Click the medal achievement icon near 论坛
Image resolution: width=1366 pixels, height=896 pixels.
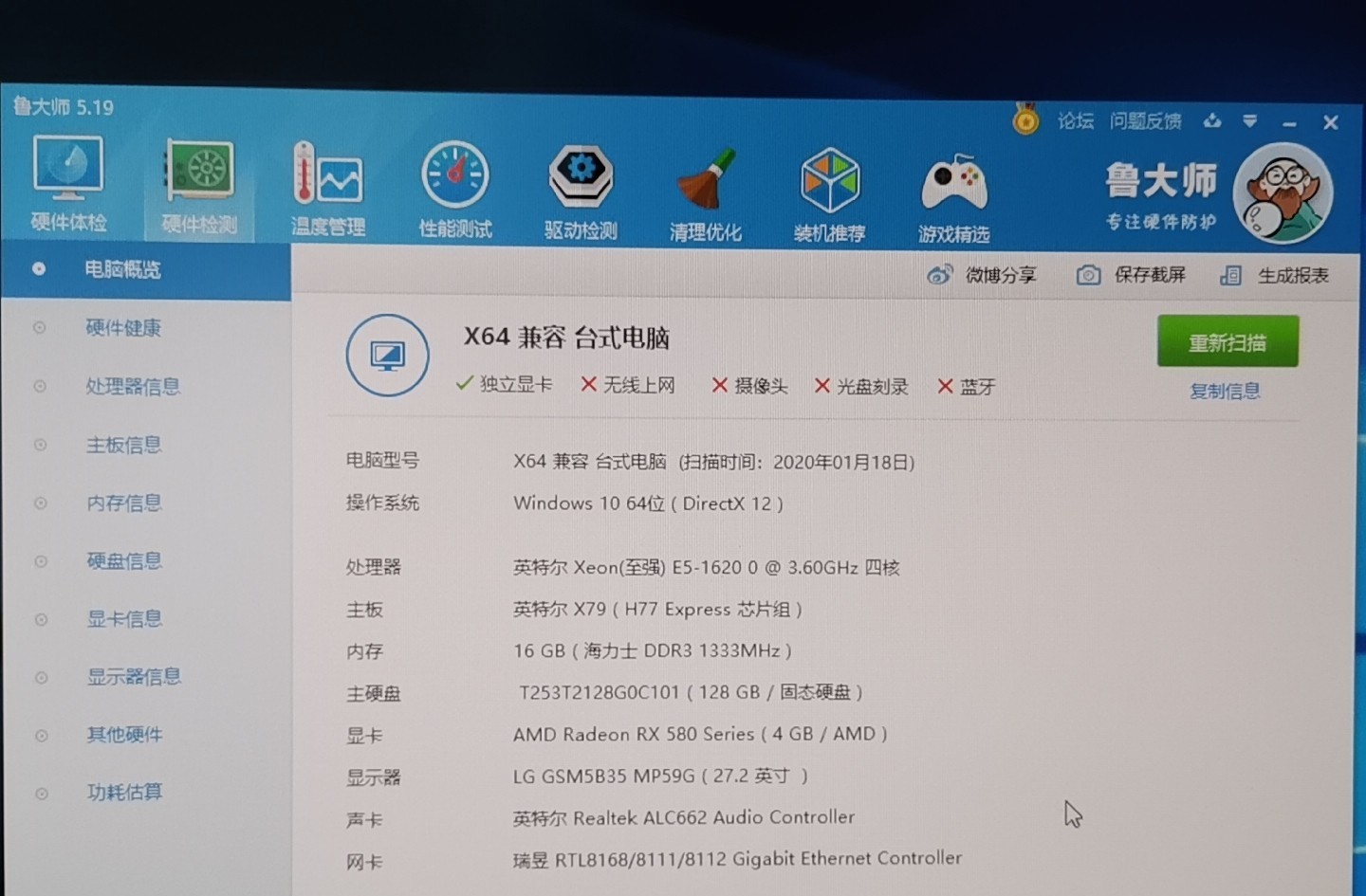pos(1024,119)
